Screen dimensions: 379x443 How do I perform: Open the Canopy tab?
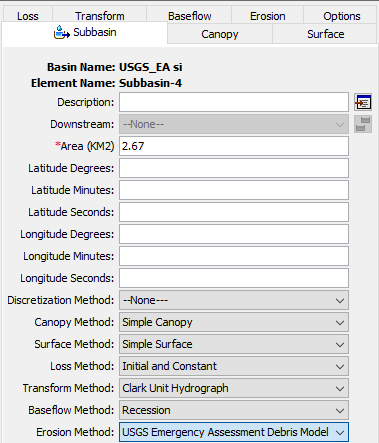(220, 34)
